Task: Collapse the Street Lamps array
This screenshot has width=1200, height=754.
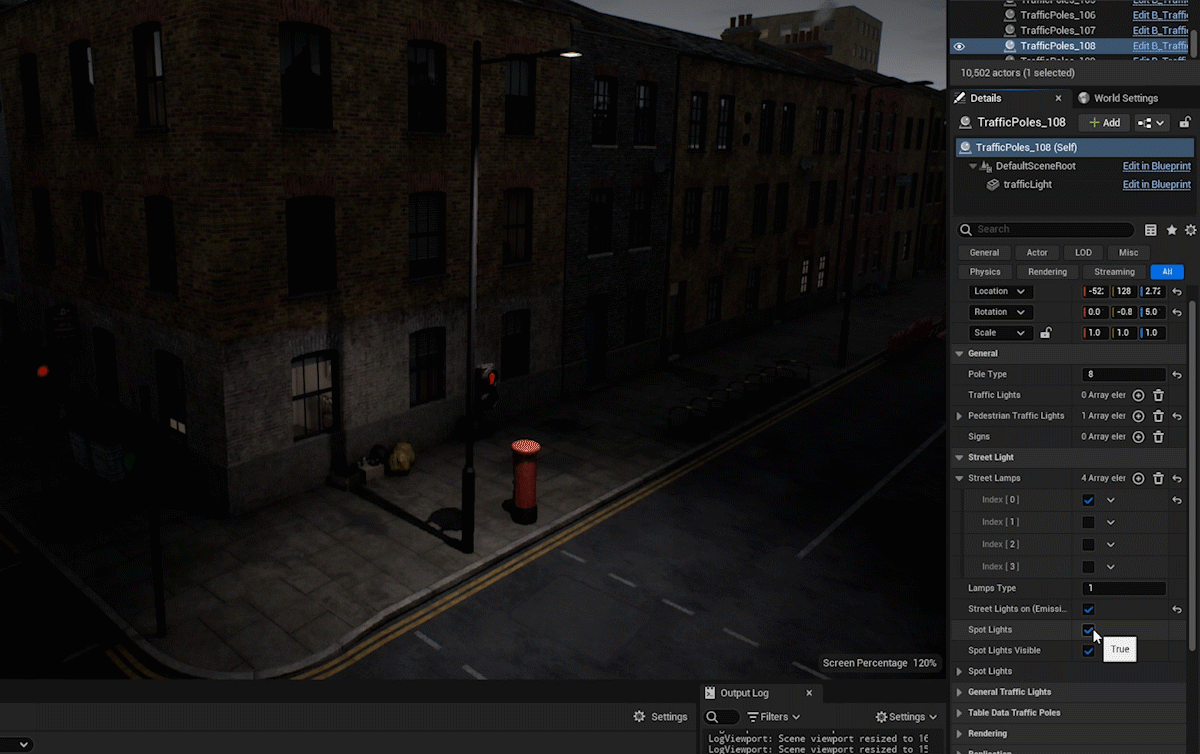Action: 959,478
